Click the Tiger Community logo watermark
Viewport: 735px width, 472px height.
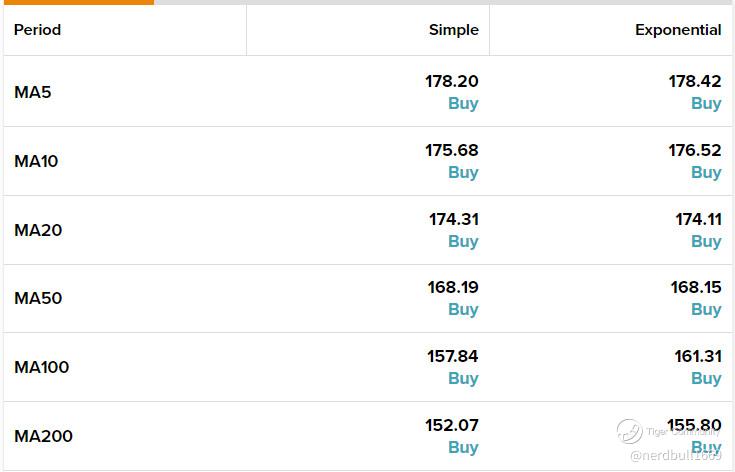pyautogui.click(x=629, y=431)
